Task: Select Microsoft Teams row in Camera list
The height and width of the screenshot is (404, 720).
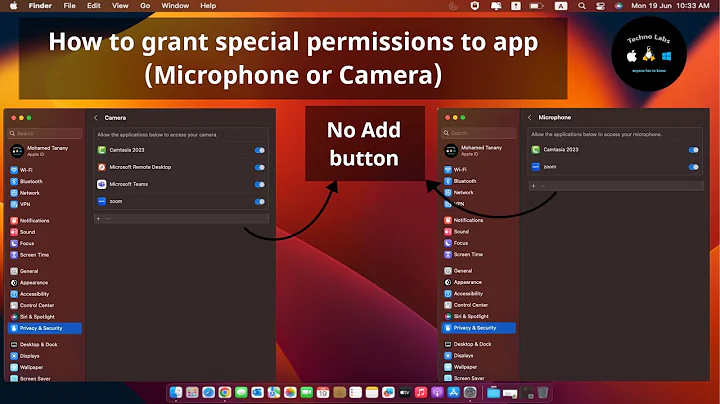Action: click(181, 185)
